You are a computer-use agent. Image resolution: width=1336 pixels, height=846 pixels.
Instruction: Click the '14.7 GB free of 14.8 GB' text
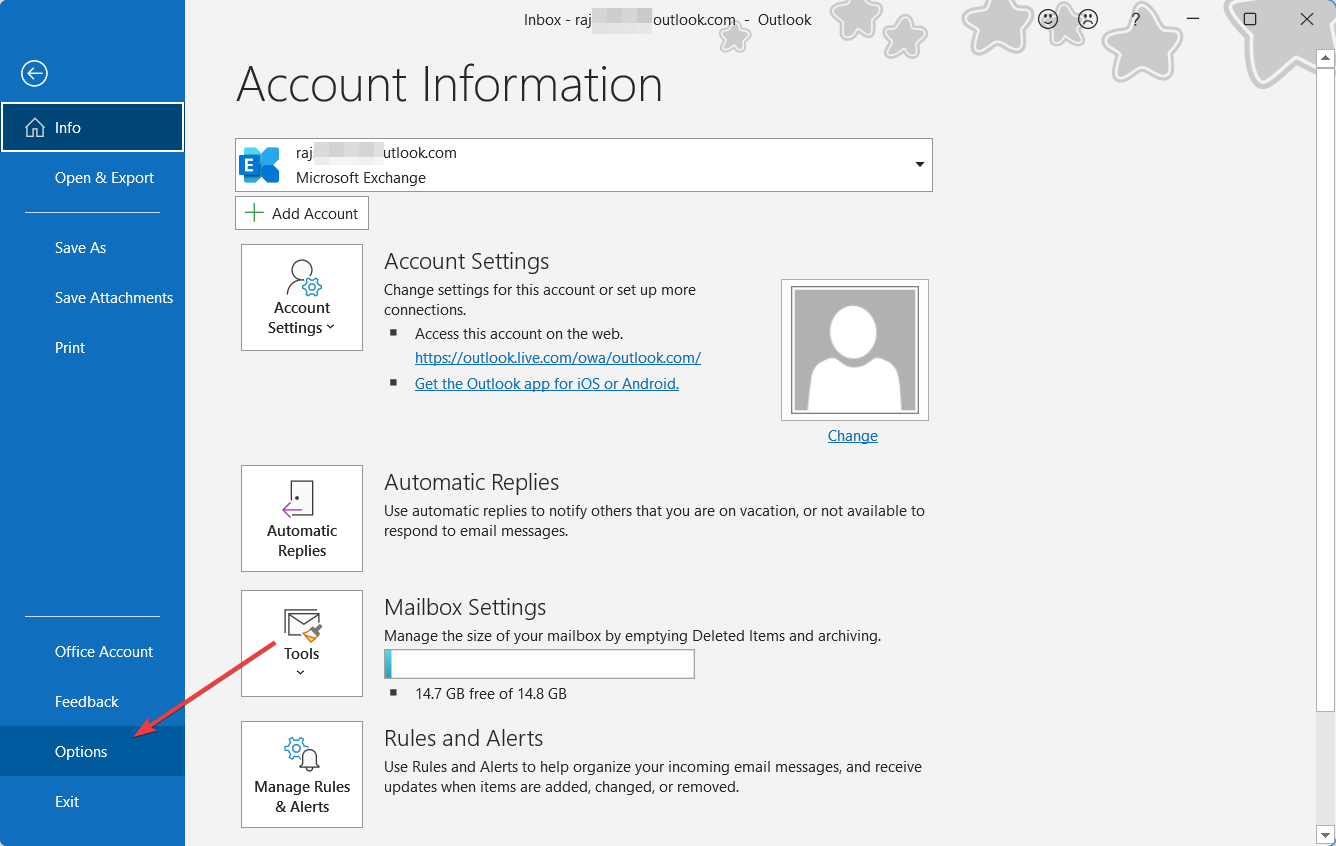point(491,693)
